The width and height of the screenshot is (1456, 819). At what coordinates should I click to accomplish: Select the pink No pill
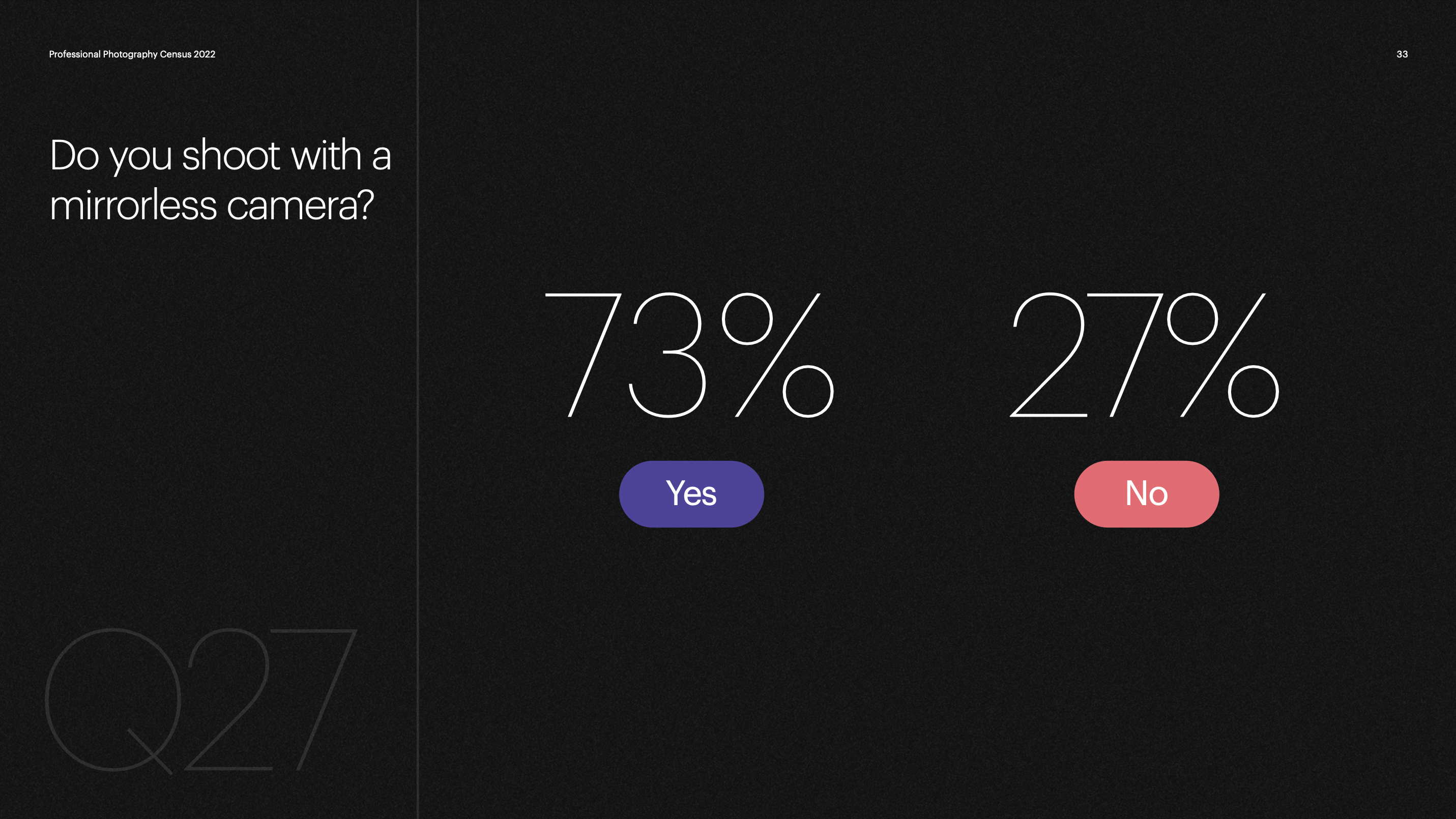pyautogui.click(x=1146, y=494)
